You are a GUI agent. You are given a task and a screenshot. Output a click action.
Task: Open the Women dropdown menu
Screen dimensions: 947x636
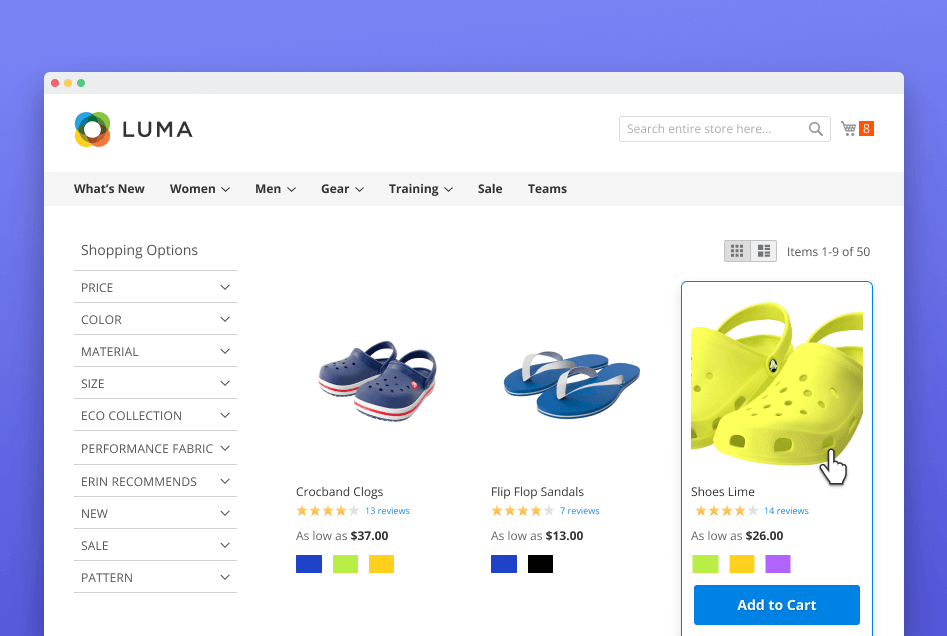click(x=199, y=188)
